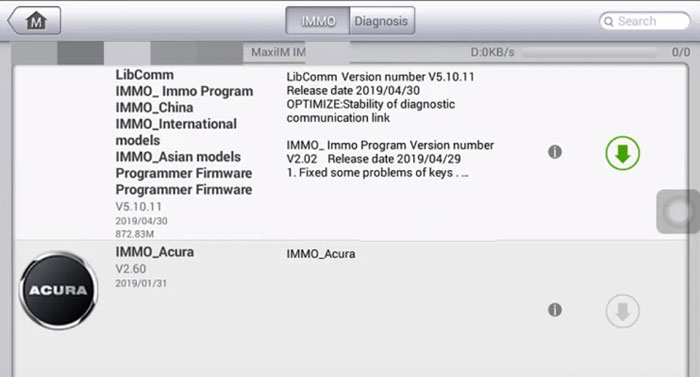Download the IMMO_Acura update
Viewport: 700px width, 377px height.
pyautogui.click(x=622, y=311)
